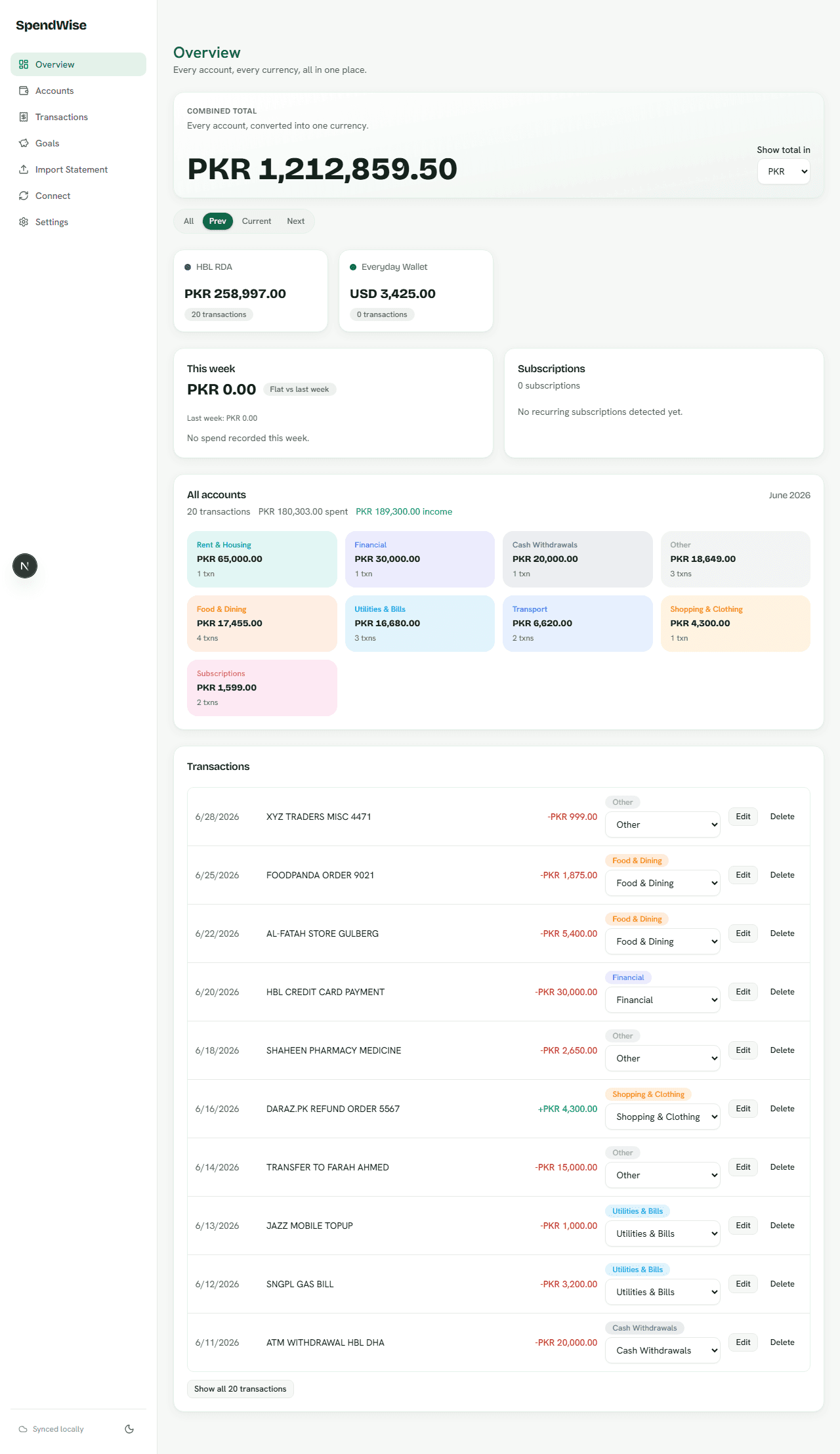The width and height of the screenshot is (840, 1454).
Task: Select the Utilities & Bills category tile
Action: 420,624
